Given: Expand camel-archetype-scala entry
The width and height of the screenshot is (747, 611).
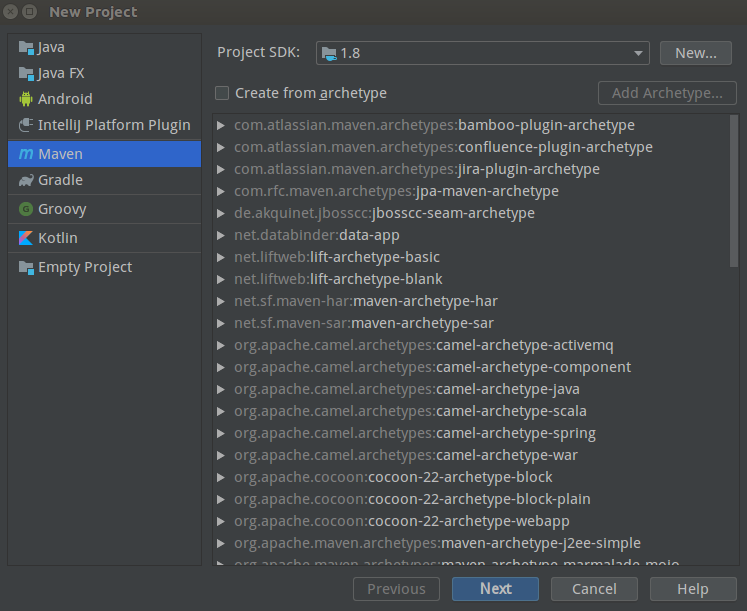Looking at the screenshot, I should tap(221, 411).
